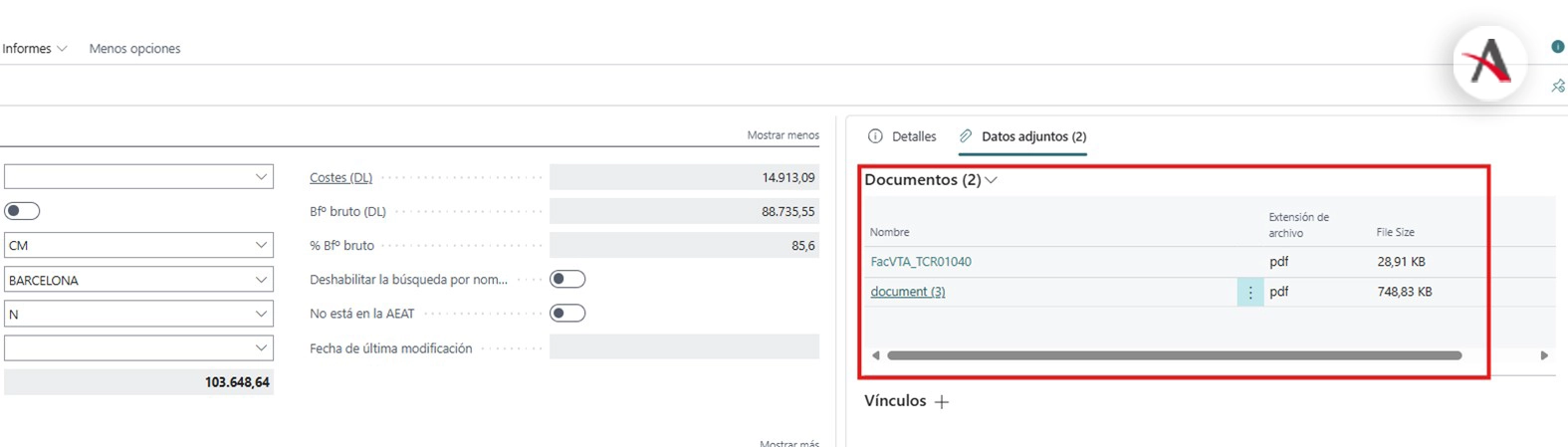1568x447 pixels.
Task: Click the pin icon below the info icon
Action: (x=1557, y=87)
